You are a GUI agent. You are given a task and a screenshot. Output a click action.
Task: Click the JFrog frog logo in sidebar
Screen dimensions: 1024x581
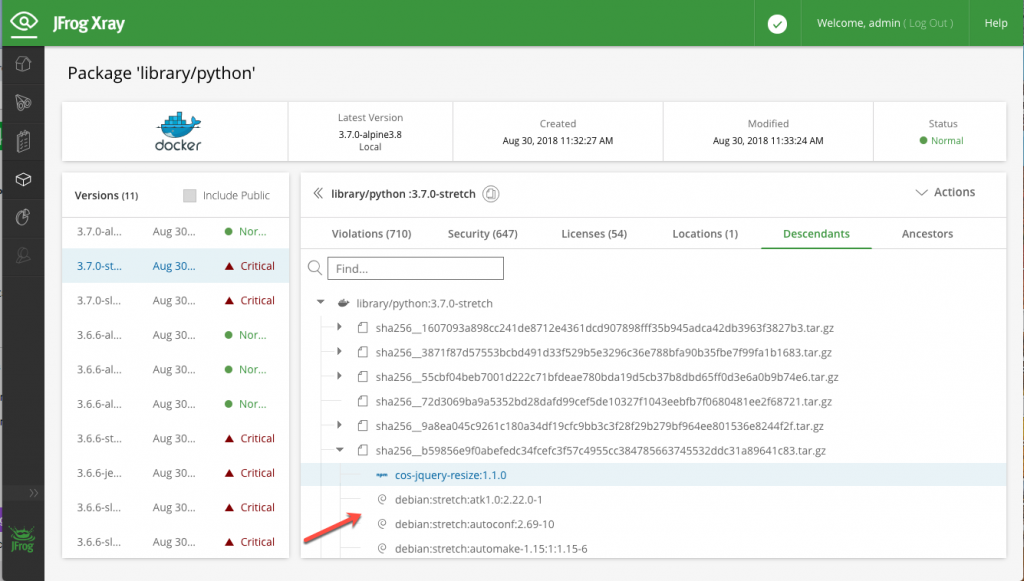pyautogui.click(x=22, y=531)
